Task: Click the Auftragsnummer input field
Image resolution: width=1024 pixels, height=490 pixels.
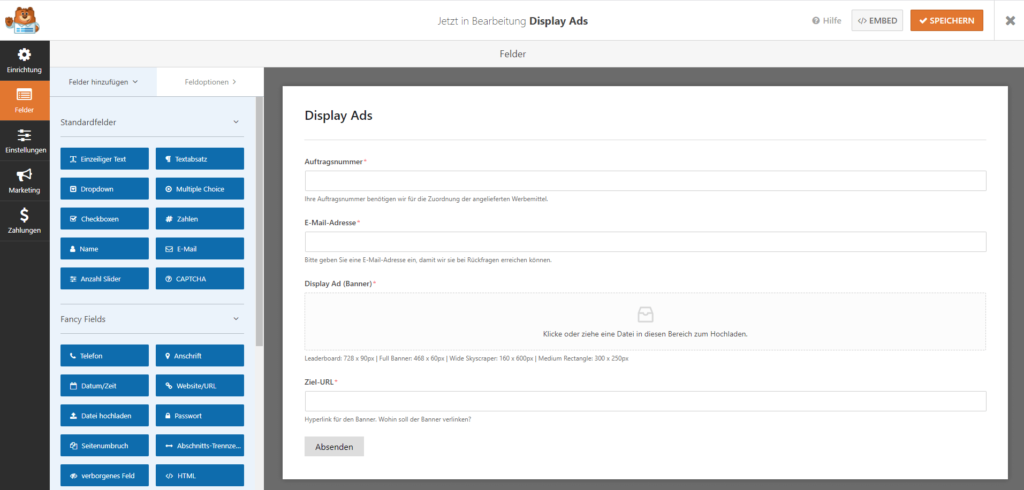Action: point(645,181)
